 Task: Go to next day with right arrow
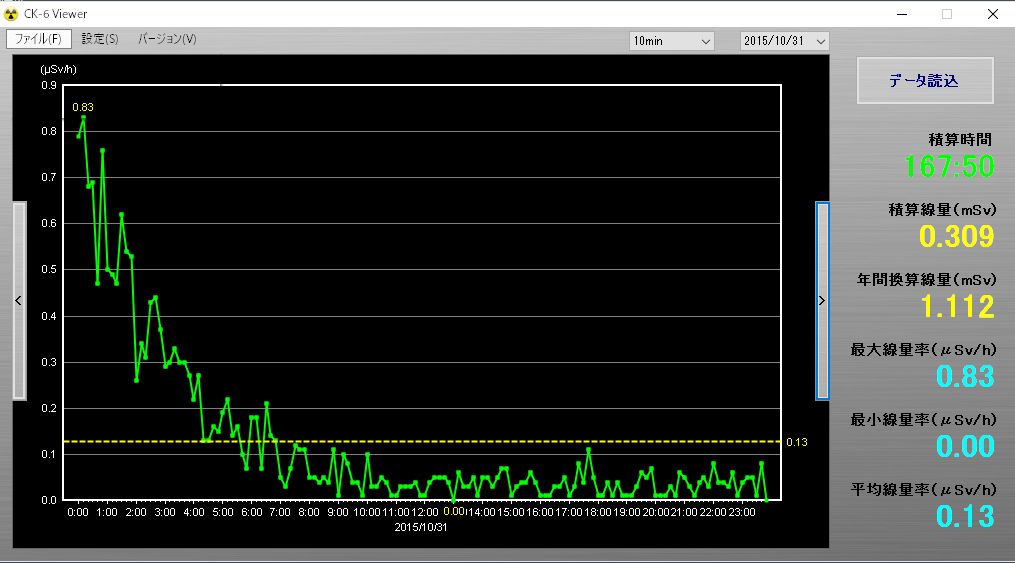pyautogui.click(x=822, y=300)
